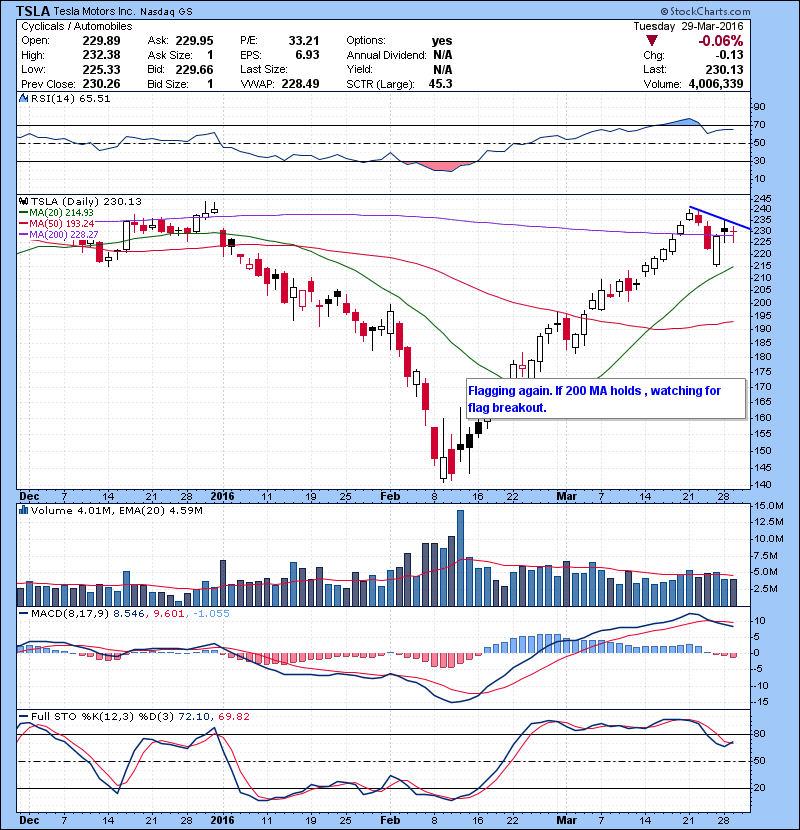Click the tallest volume bar in mid-February
This screenshot has height=830, width=800.
pyautogui.click(x=460, y=558)
